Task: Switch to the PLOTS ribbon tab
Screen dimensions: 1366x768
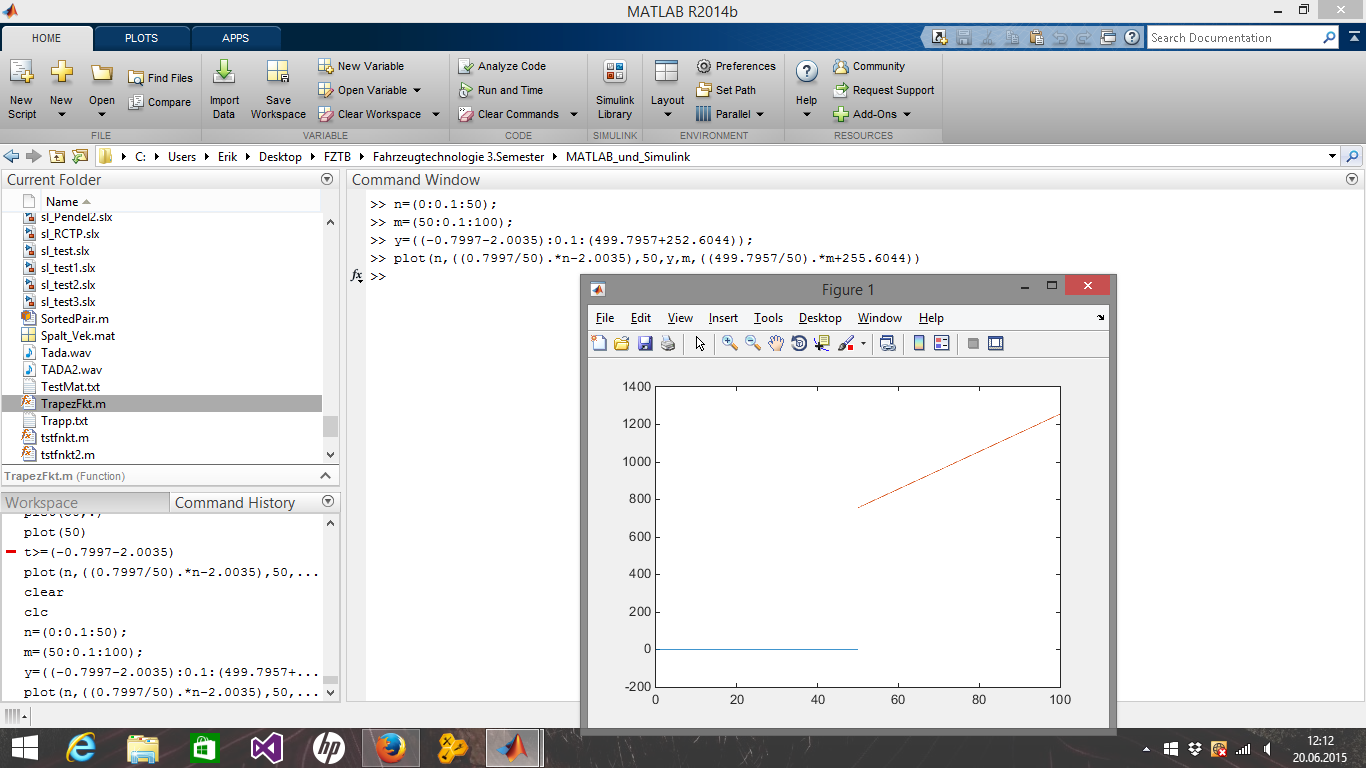Action: pyautogui.click(x=141, y=38)
